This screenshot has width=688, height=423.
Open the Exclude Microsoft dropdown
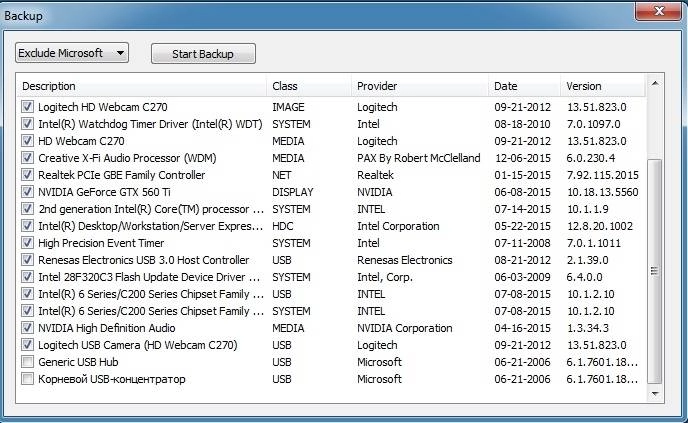(x=72, y=53)
